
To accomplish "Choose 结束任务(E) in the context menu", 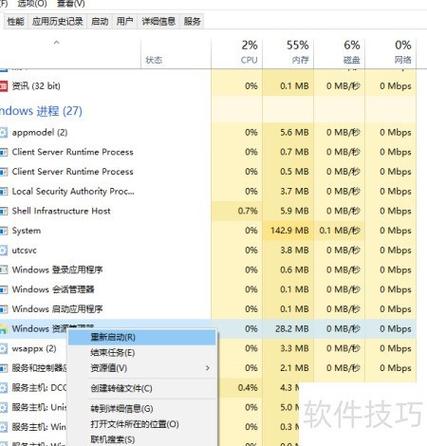I will tap(142, 353).
